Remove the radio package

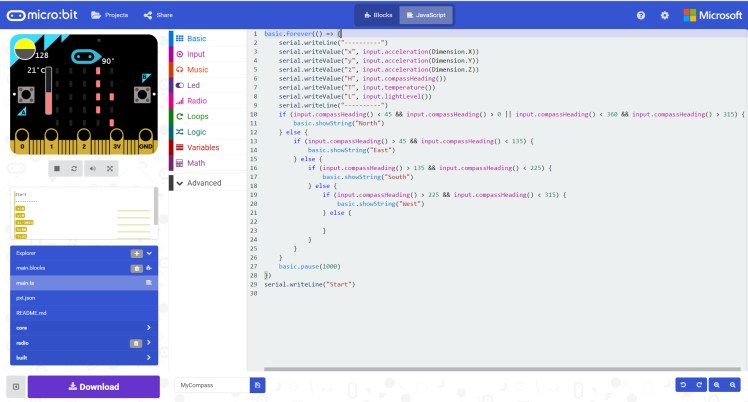(136, 343)
